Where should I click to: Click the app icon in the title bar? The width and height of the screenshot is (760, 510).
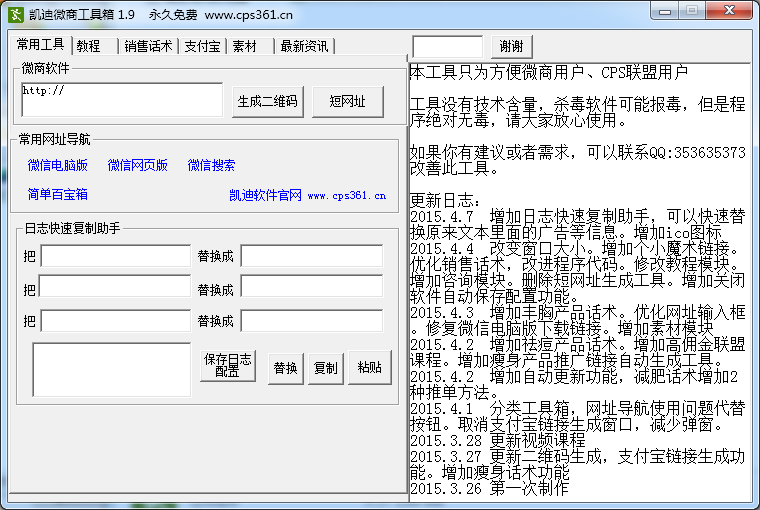17,14
